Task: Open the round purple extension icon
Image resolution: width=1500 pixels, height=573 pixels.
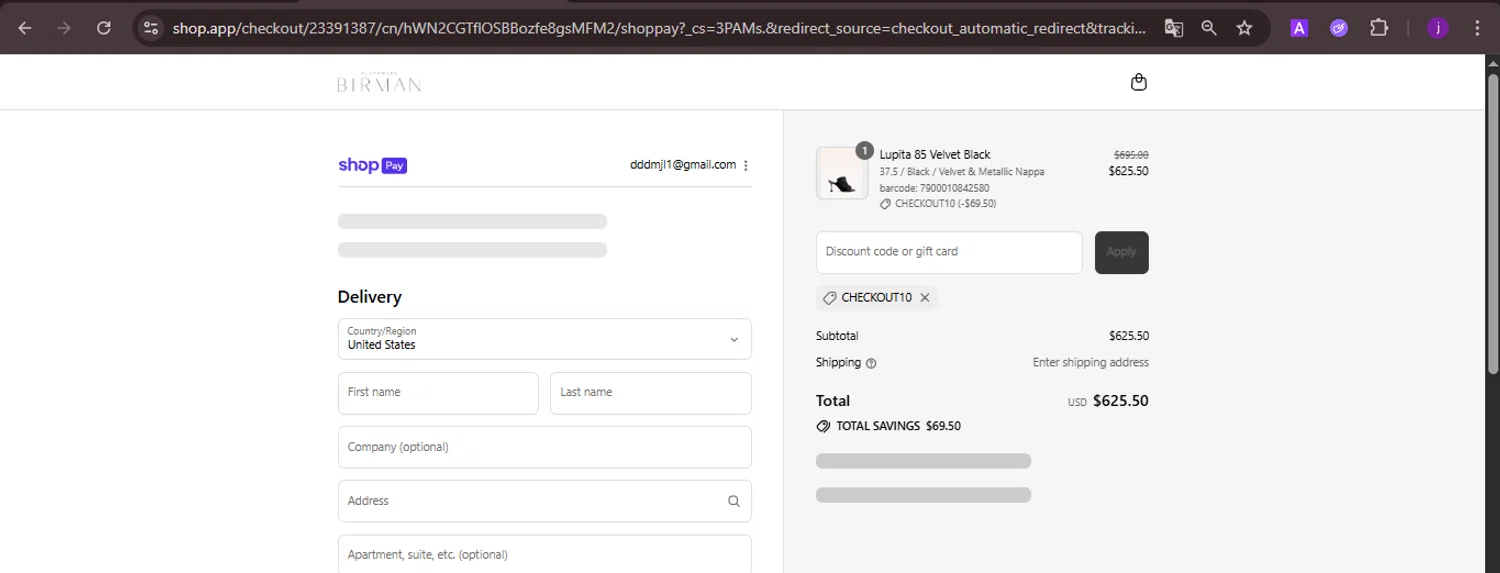Action: coord(1339,28)
